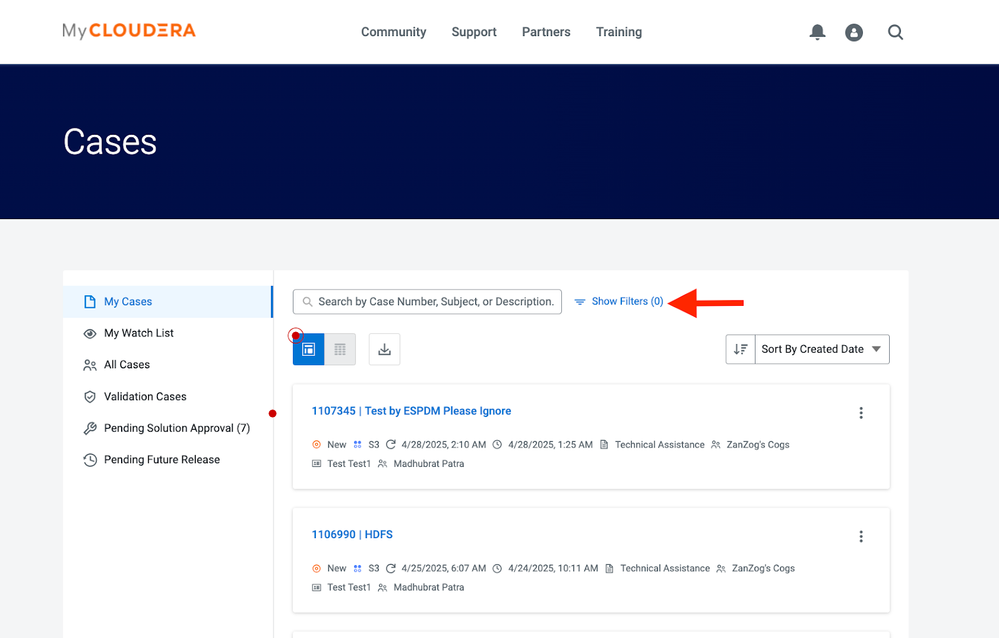Go to Training in top navigation

click(x=619, y=32)
